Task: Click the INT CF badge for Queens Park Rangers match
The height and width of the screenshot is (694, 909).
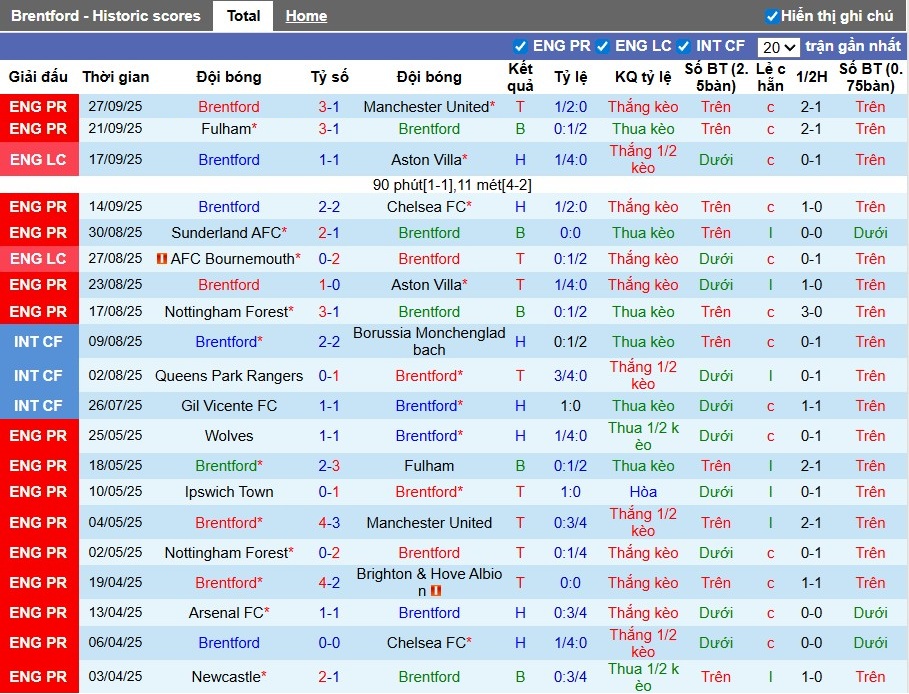Action: 39,376
